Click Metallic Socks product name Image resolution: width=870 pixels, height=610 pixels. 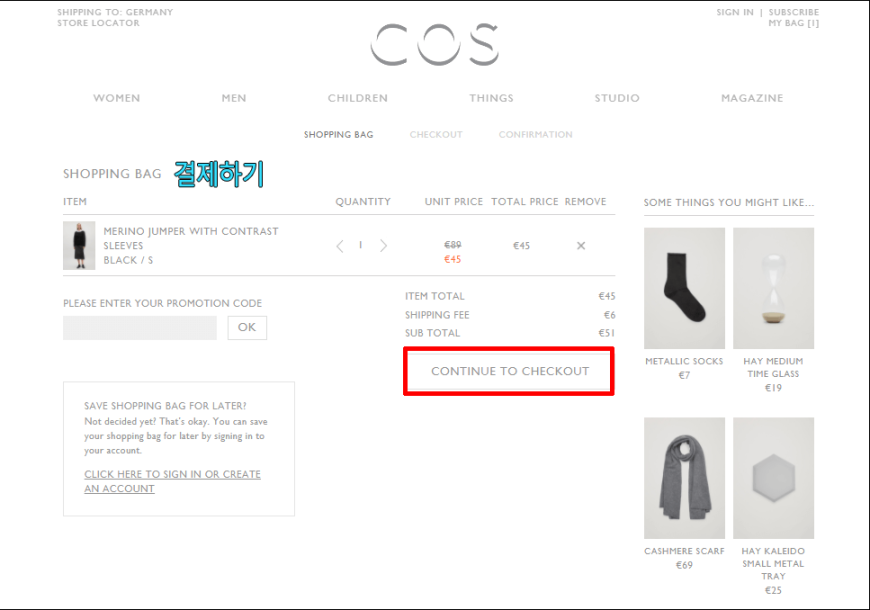(684, 361)
